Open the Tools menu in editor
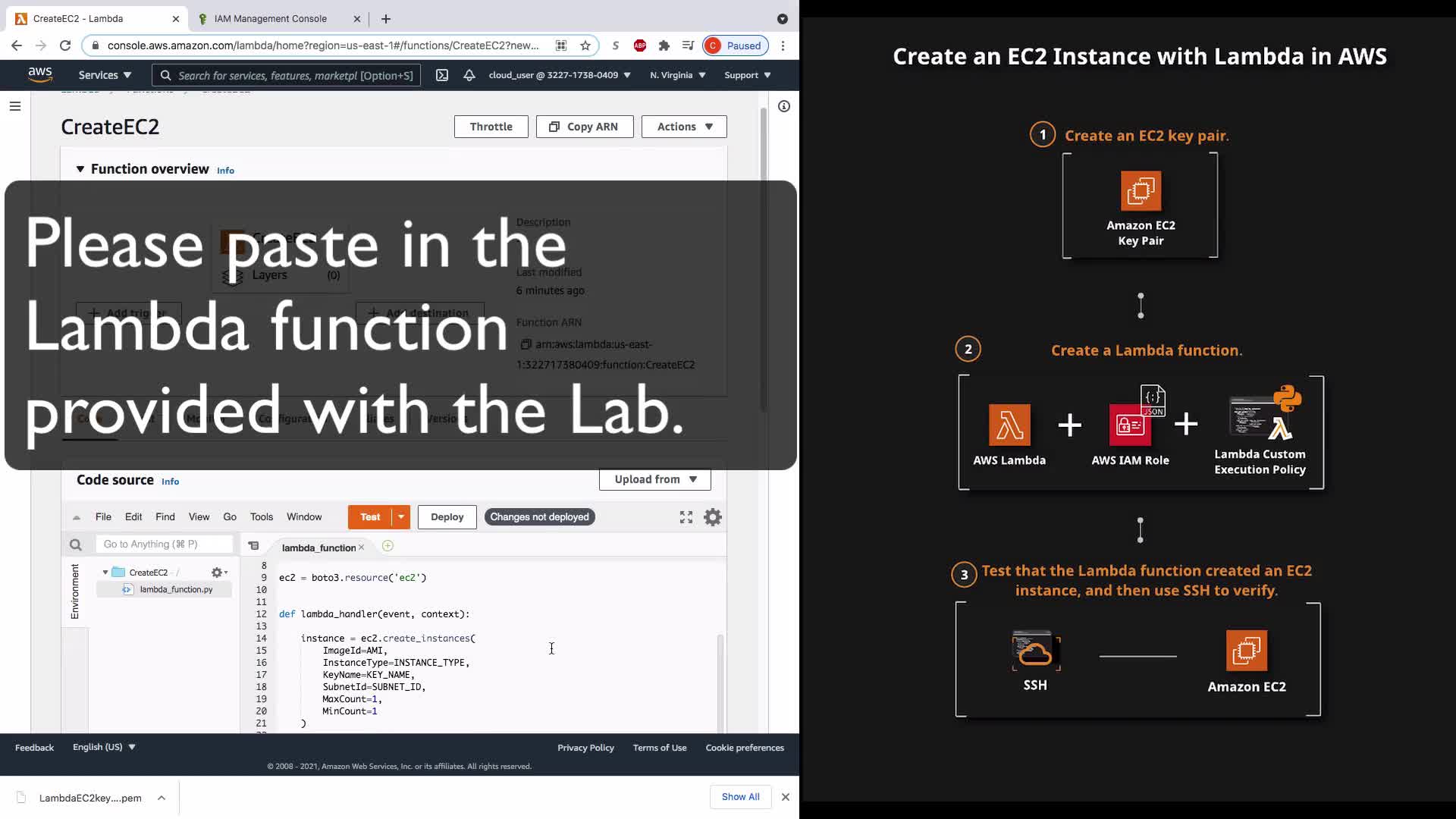Screen dimensions: 1456x819 pyautogui.click(x=262, y=517)
